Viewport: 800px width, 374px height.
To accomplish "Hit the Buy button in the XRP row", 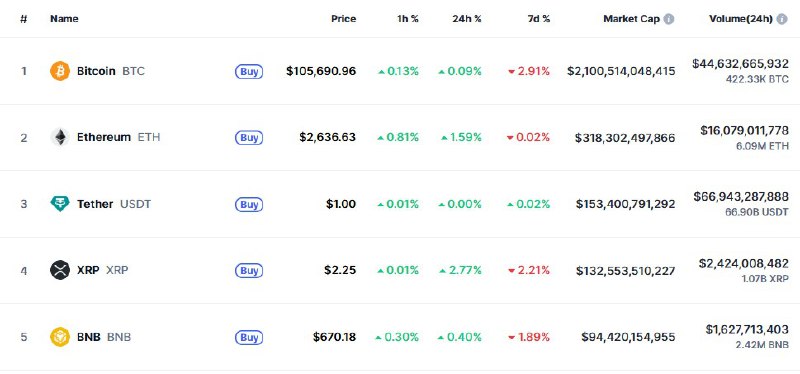I will 249,270.
